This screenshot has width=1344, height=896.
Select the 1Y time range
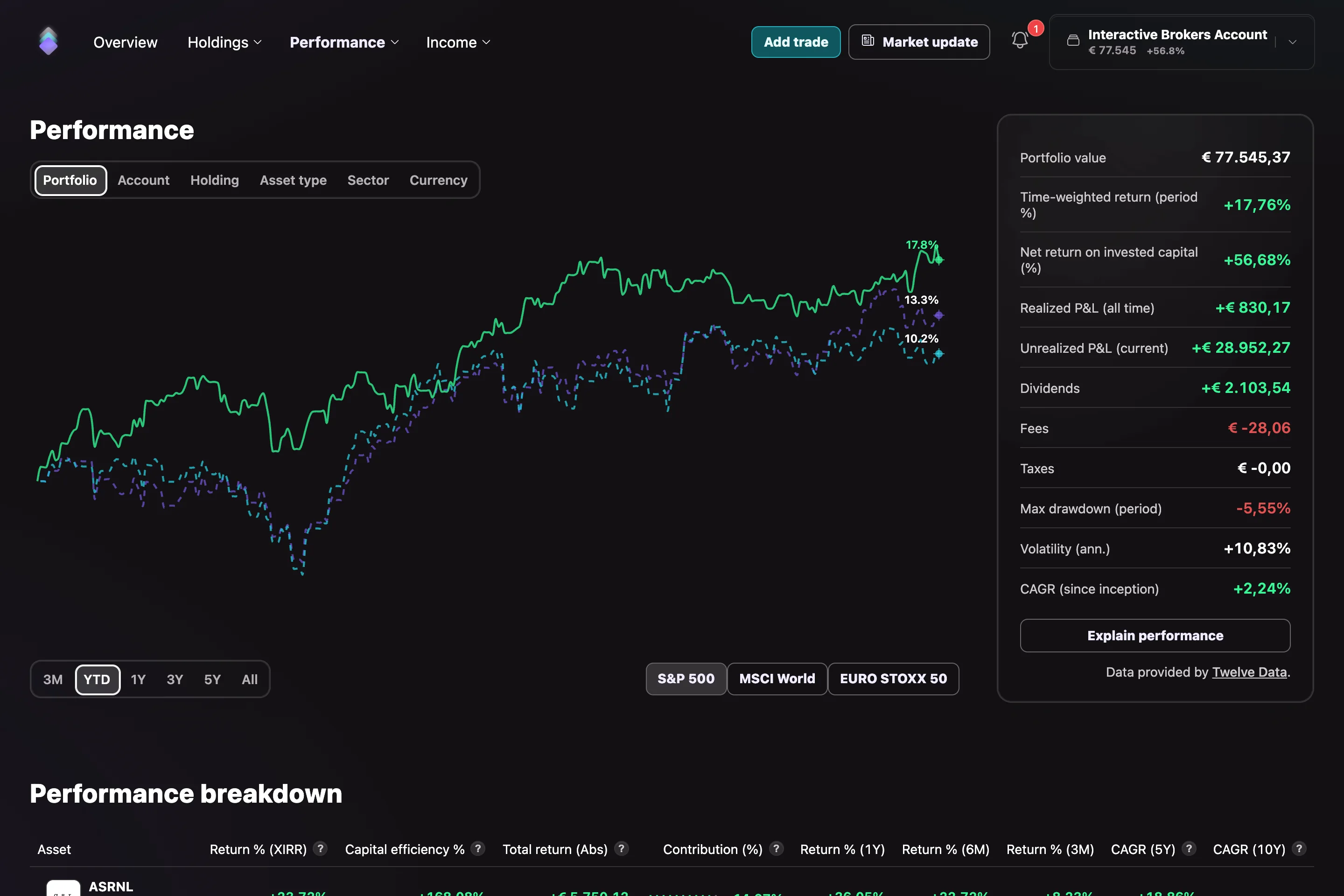tap(138, 679)
